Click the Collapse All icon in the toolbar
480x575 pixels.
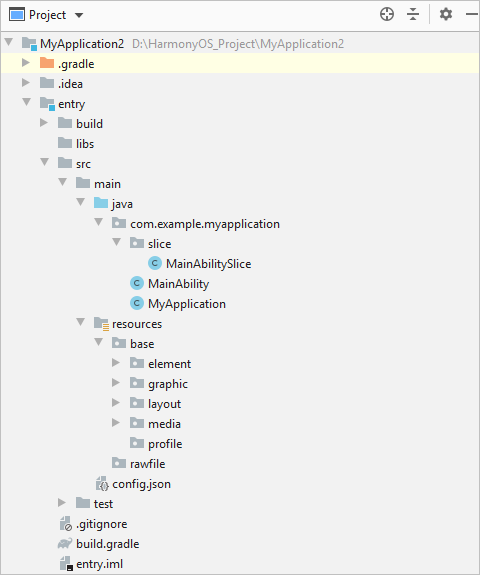[413, 15]
